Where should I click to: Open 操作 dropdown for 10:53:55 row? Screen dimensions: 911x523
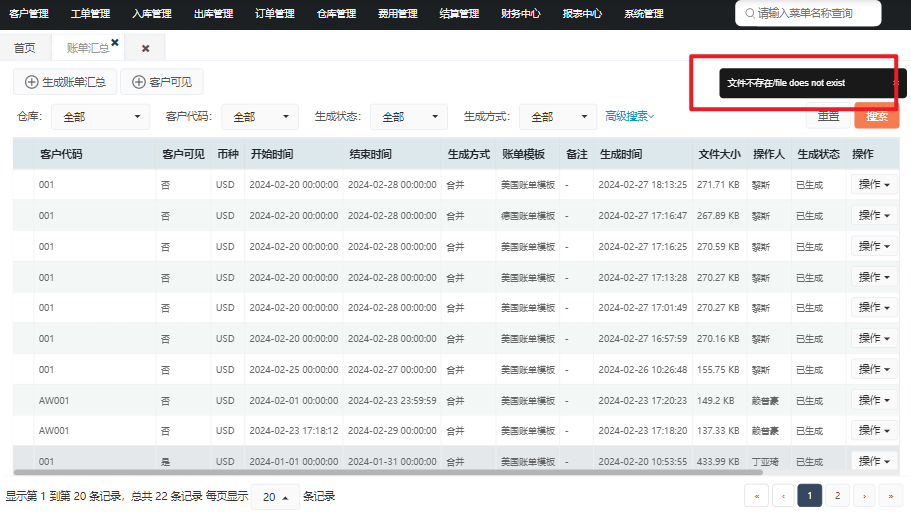874,461
